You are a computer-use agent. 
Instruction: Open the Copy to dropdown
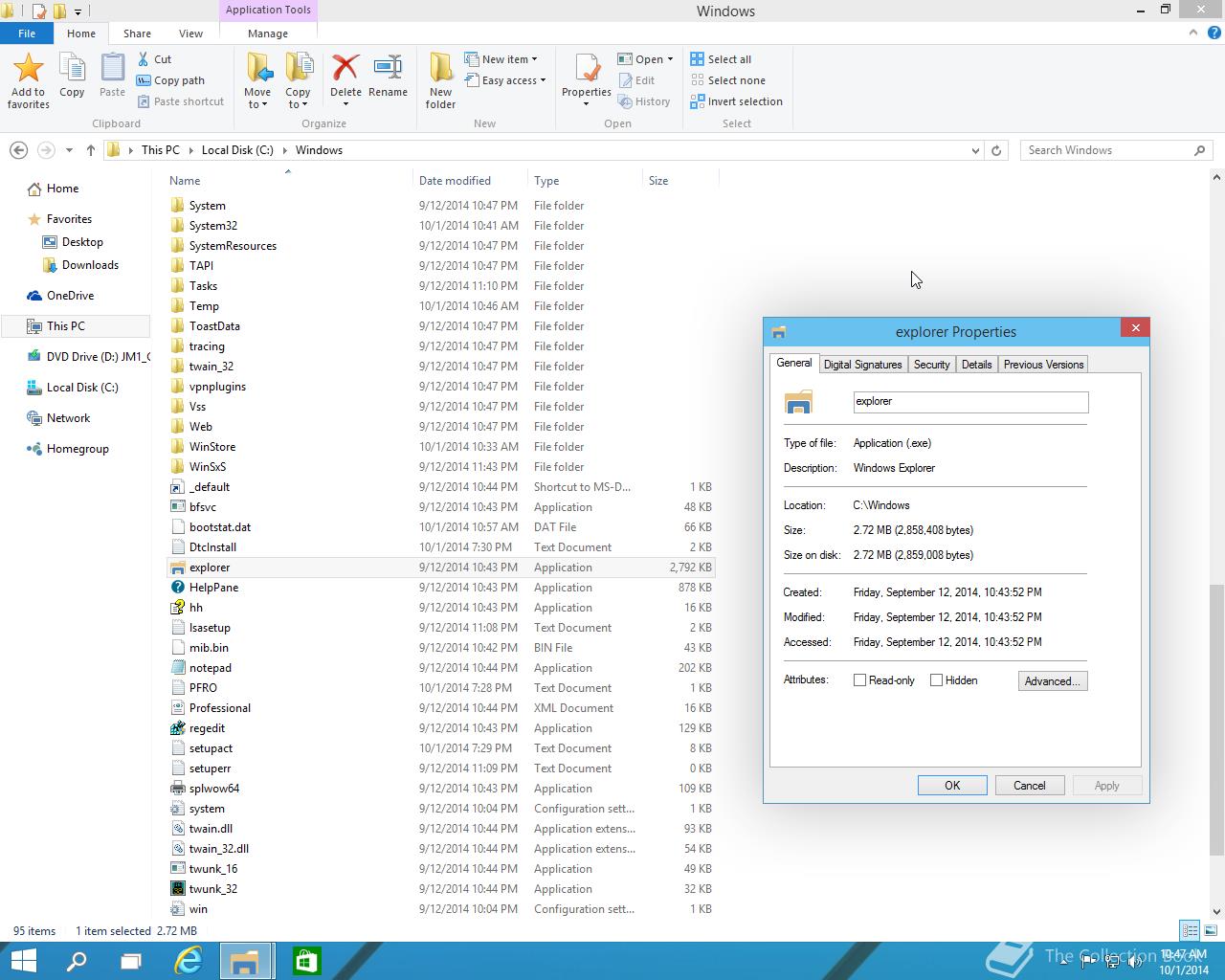298,99
